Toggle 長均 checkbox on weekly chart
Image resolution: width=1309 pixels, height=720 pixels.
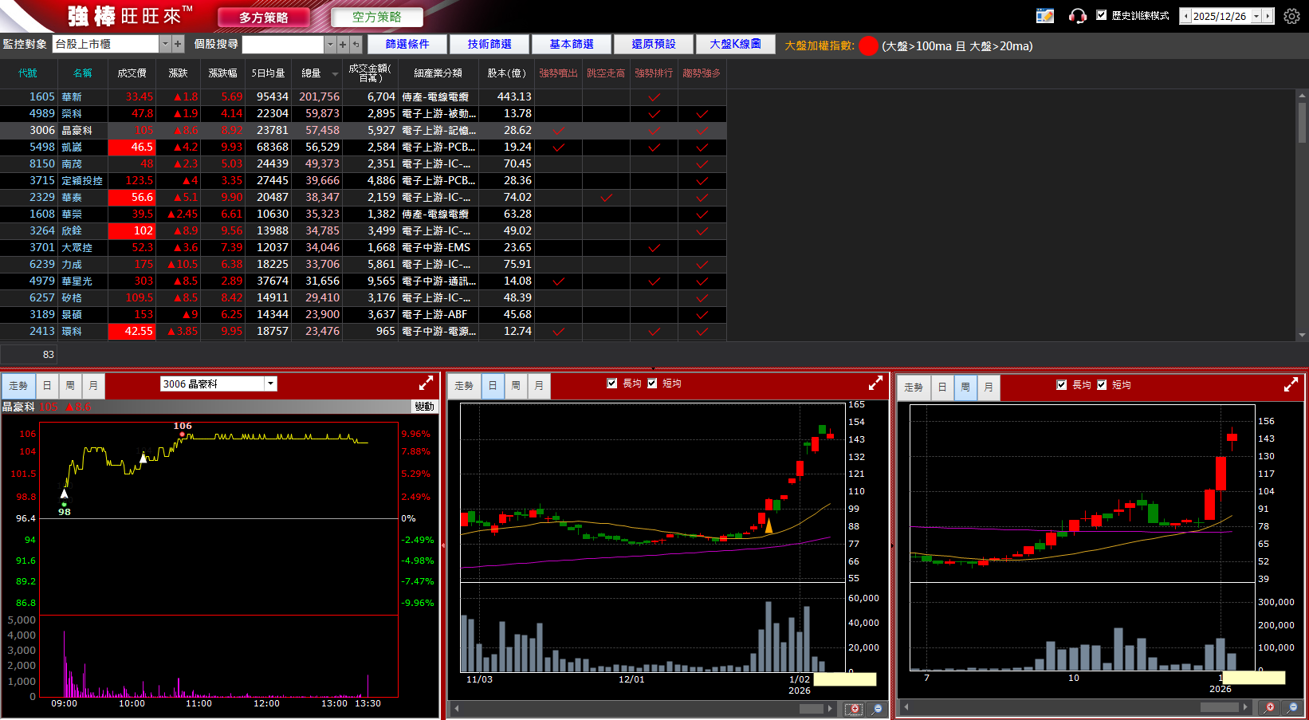tap(1062, 385)
